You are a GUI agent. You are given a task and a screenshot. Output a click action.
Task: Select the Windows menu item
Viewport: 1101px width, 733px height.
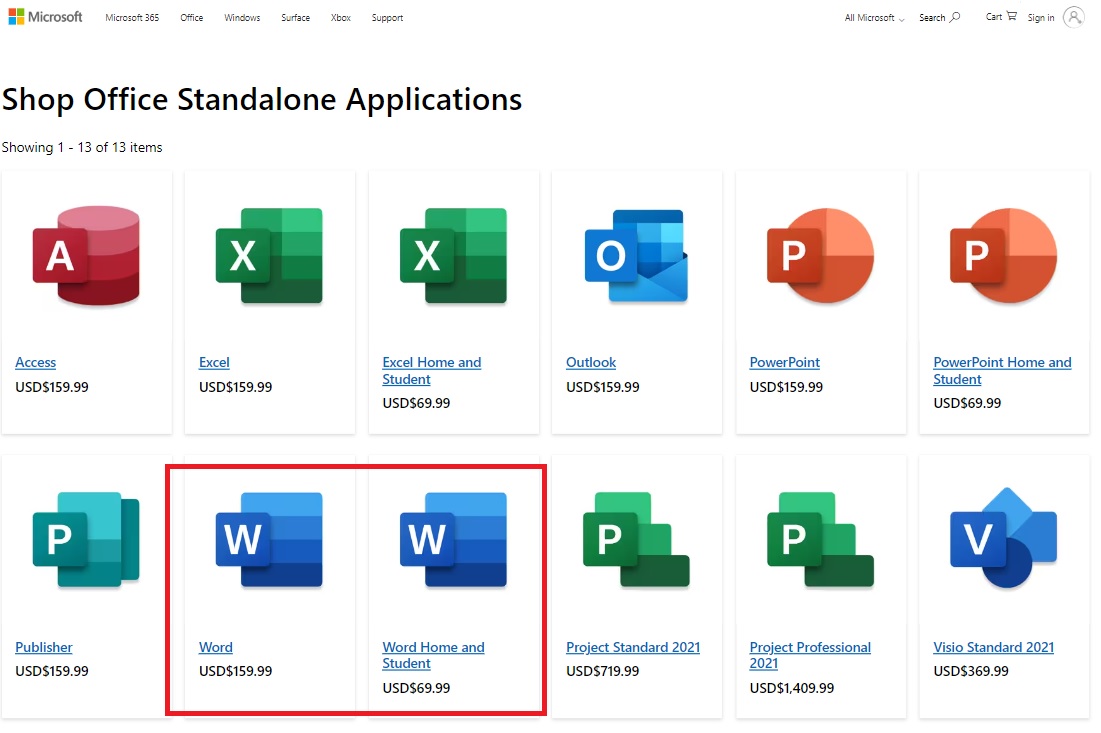pyautogui.click(x=241, y=17)
